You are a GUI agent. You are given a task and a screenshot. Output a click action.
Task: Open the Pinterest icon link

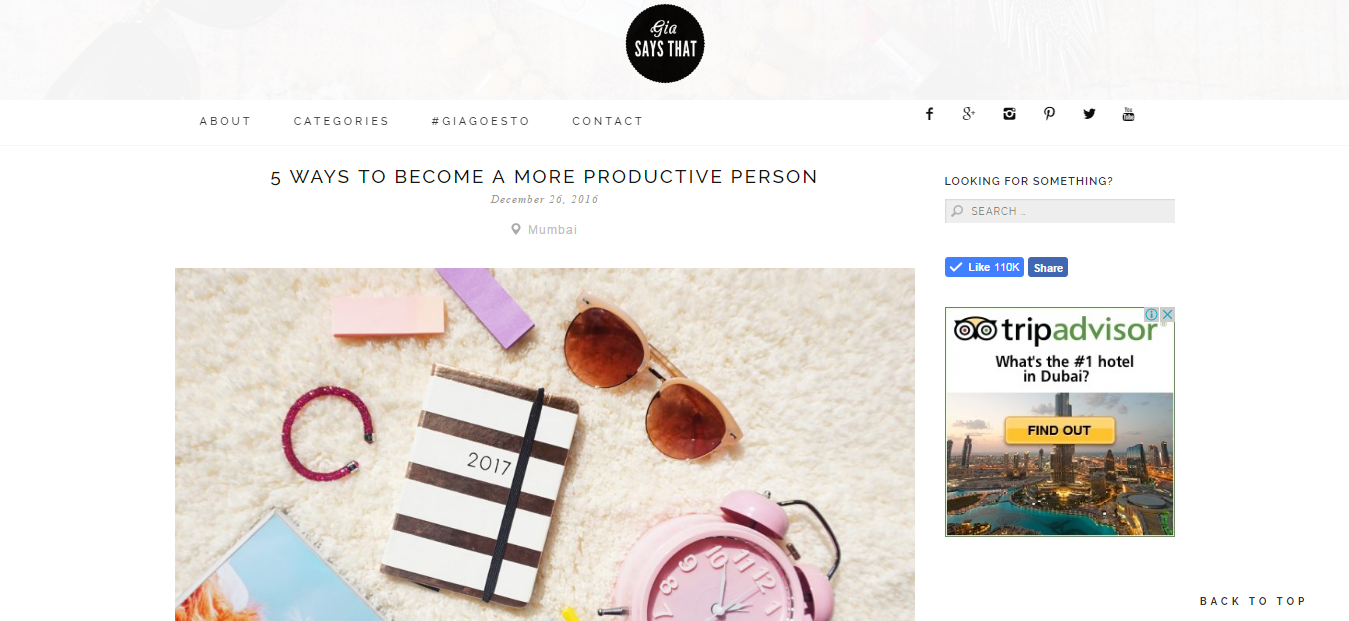(x=1049, y=114)
